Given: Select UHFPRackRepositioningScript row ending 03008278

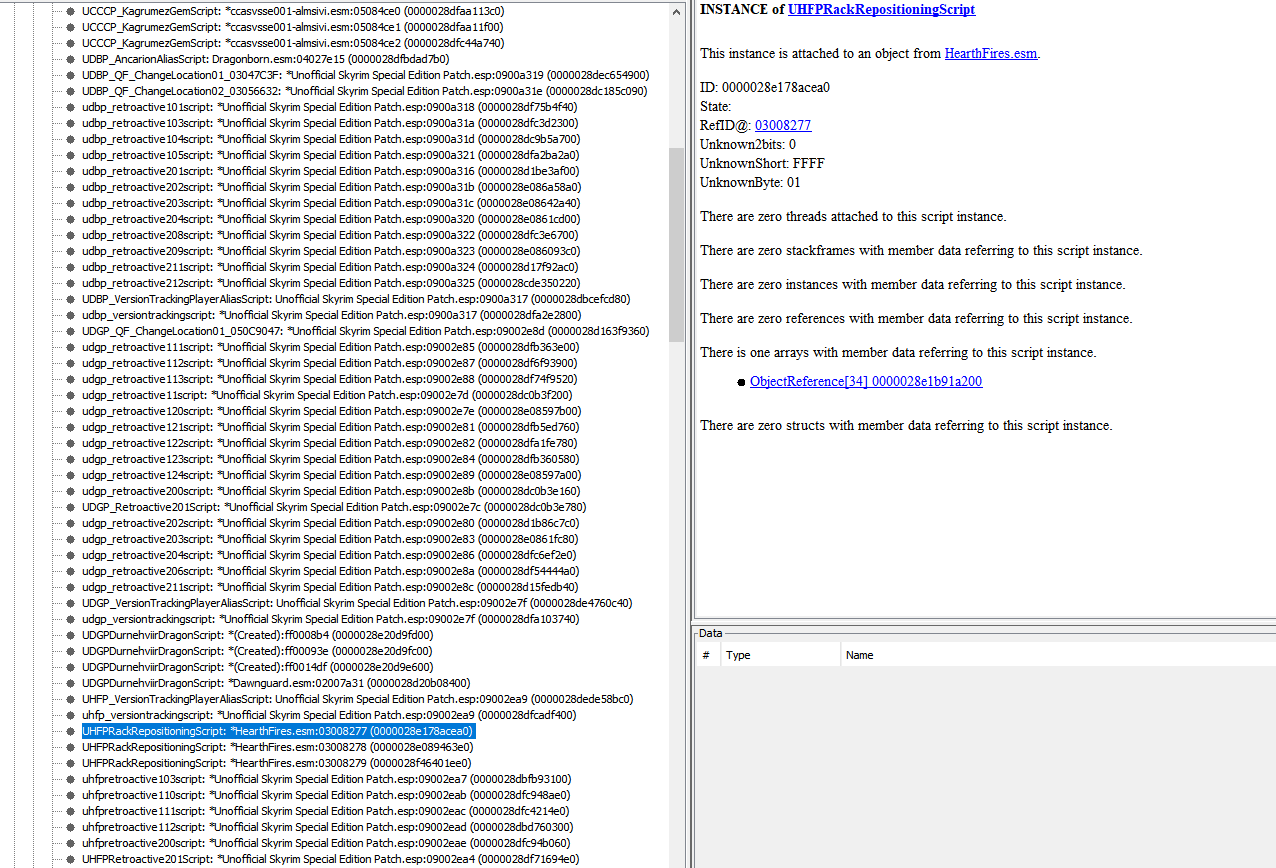Looking at the screenshot, I should [x=278, y=747].
